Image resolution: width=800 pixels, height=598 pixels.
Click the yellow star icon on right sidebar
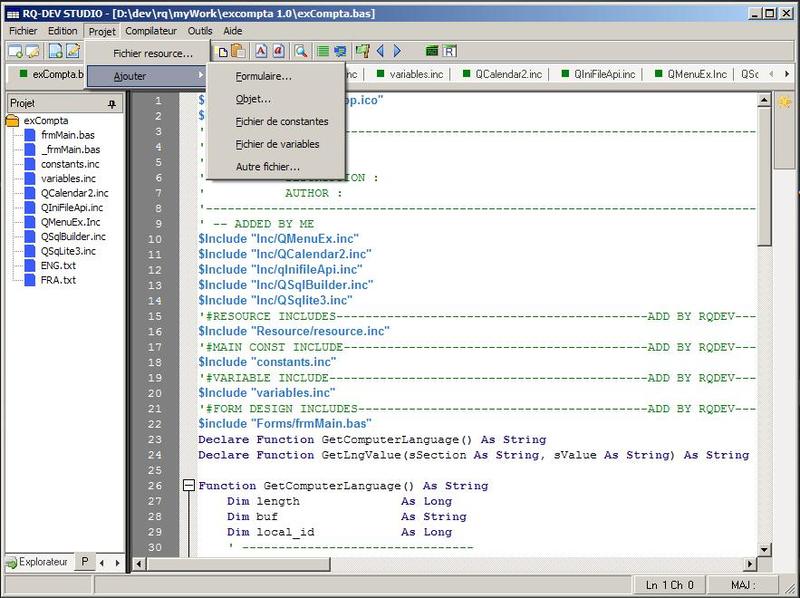pyautogui.click(x=785, y=102)
